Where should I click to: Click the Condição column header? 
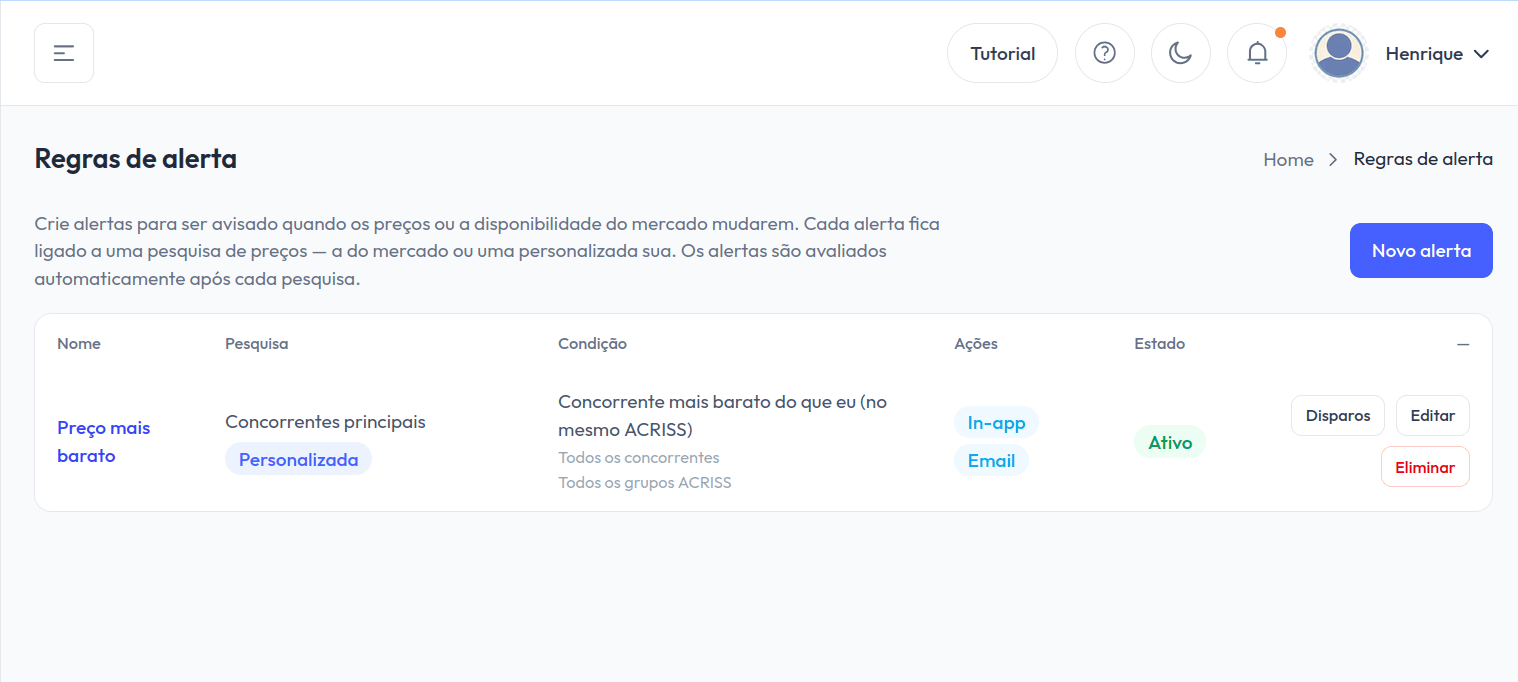point(592,343)
